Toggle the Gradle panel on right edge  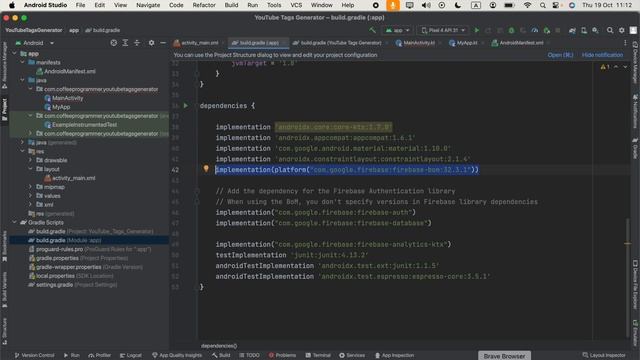coord(635,149)
